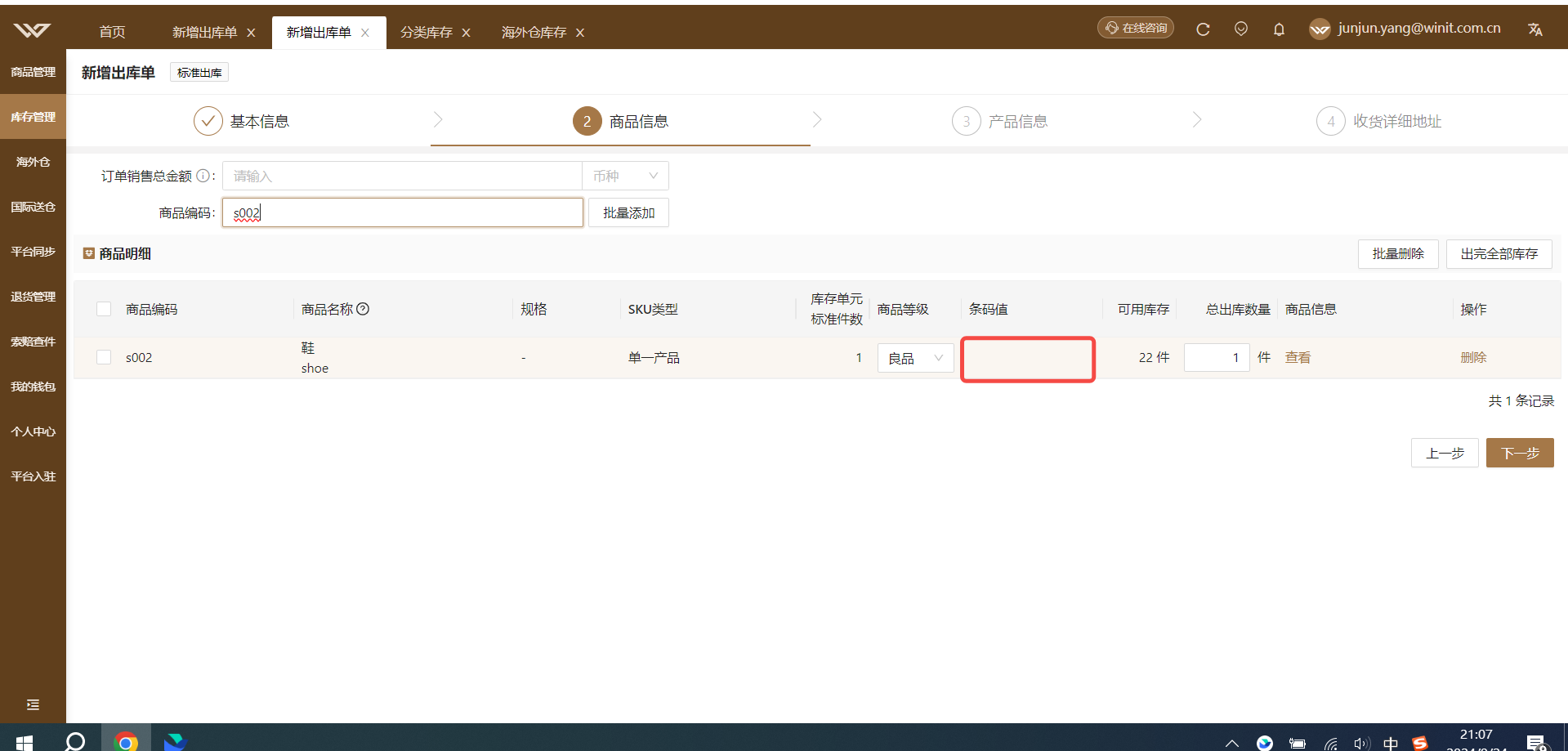This screenshot has height=751, width=1568.
Task: Open 平台入驻 in the sidebar
Action: coord(33,476)
